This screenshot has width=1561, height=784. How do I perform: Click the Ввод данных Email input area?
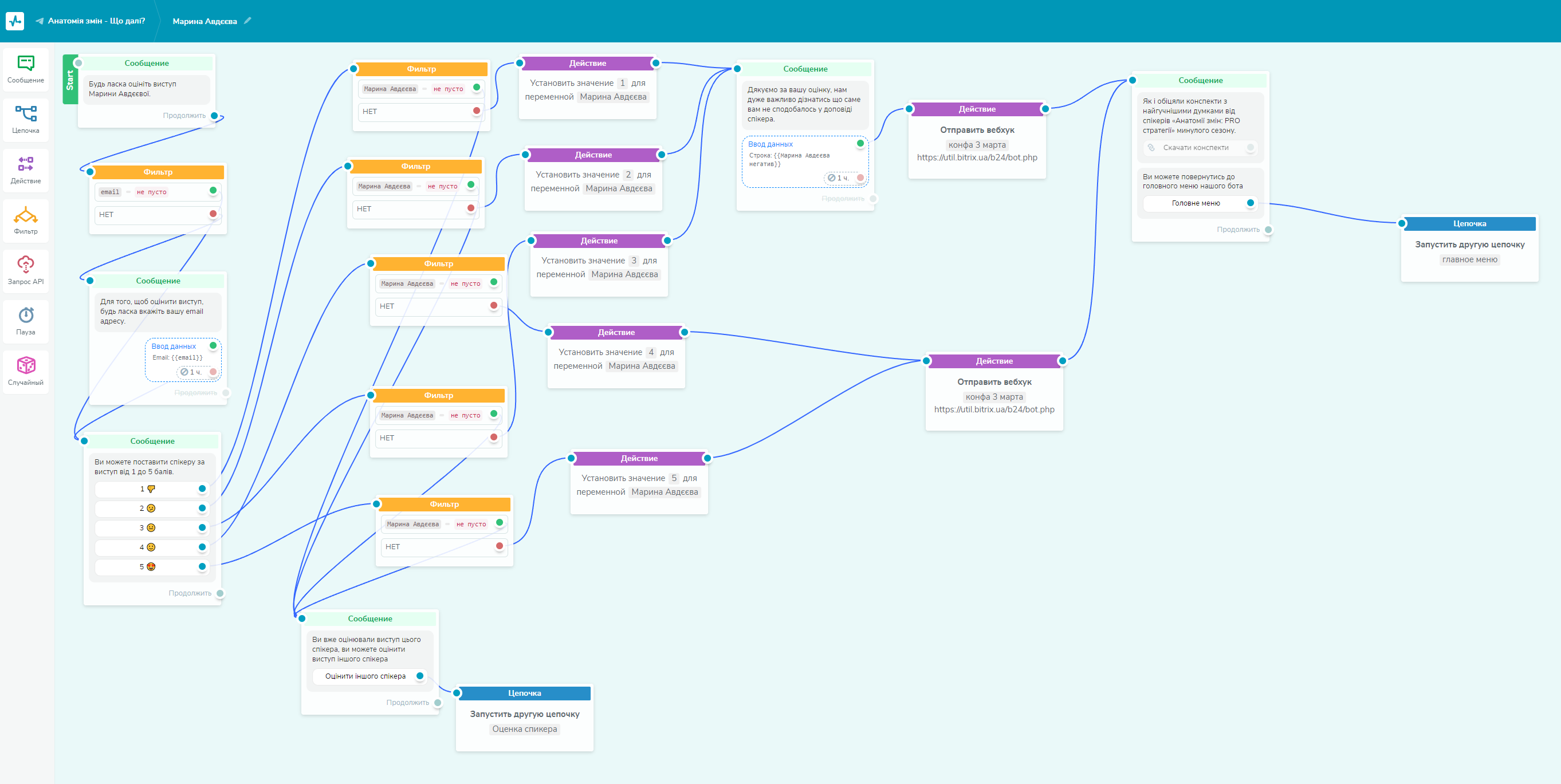click(x=183, y=359)
